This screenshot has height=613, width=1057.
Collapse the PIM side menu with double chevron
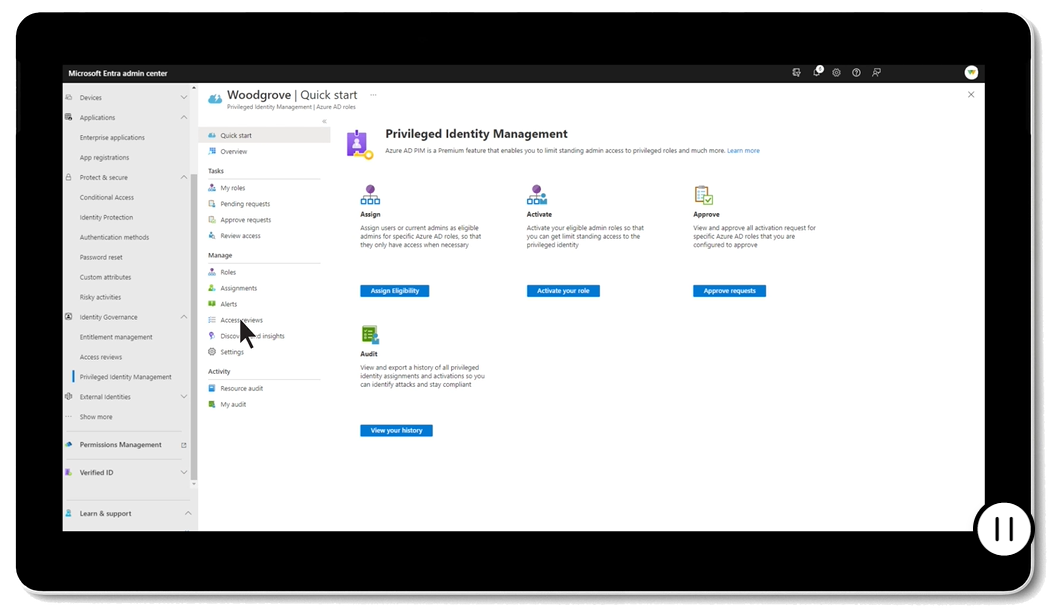[324, 121]
